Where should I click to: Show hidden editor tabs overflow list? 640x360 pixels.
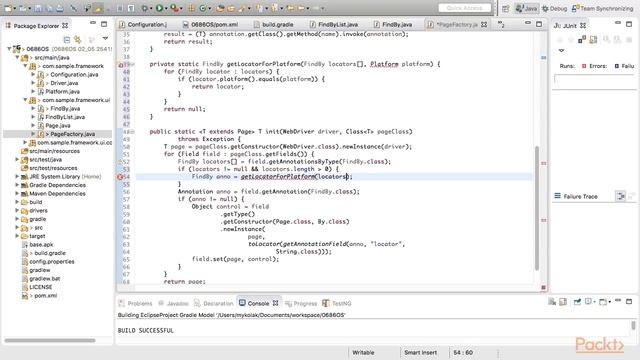[x=501, y=24]
